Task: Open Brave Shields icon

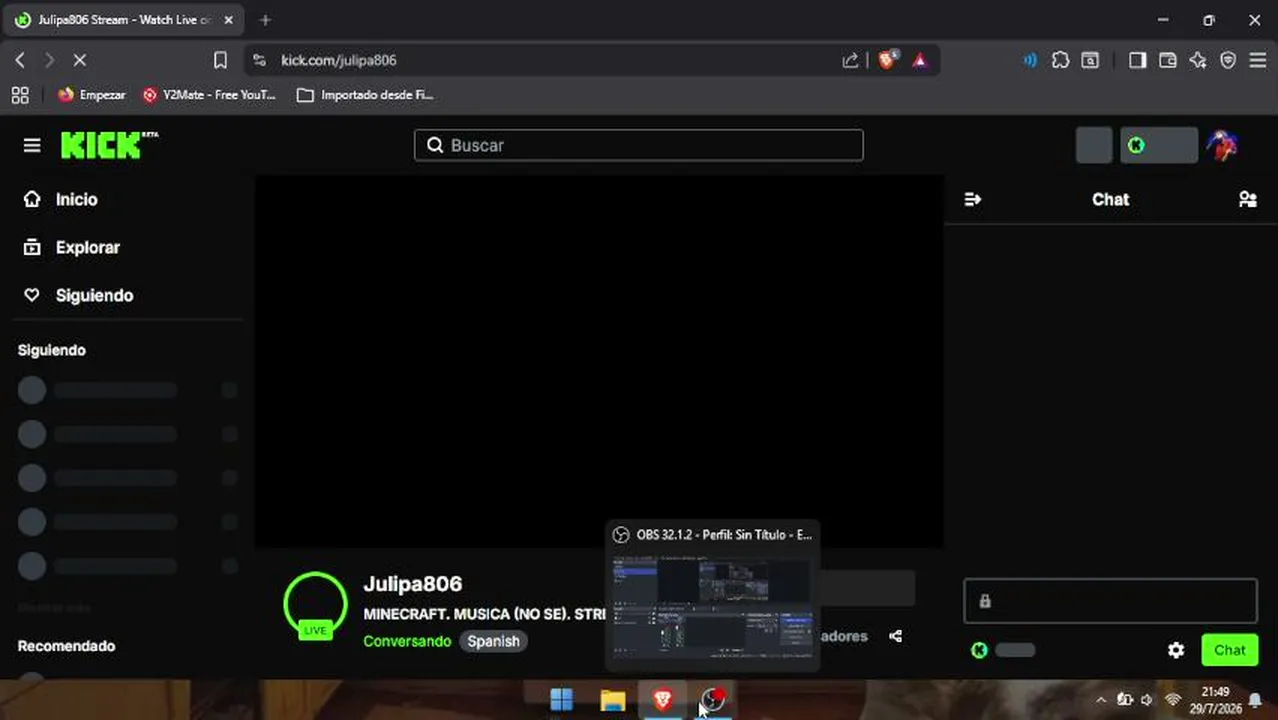Action: 887,60
